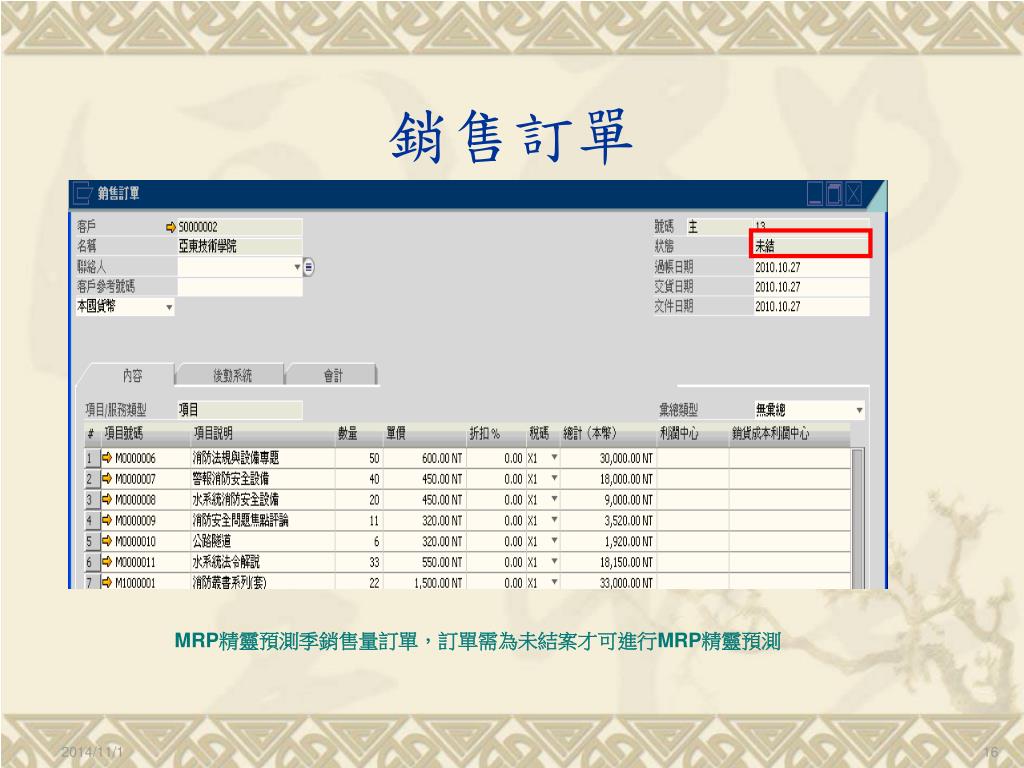Click the 客戶參考號碼 input field
Viewport: 1024px width, 768px height.
pos(240,287)
